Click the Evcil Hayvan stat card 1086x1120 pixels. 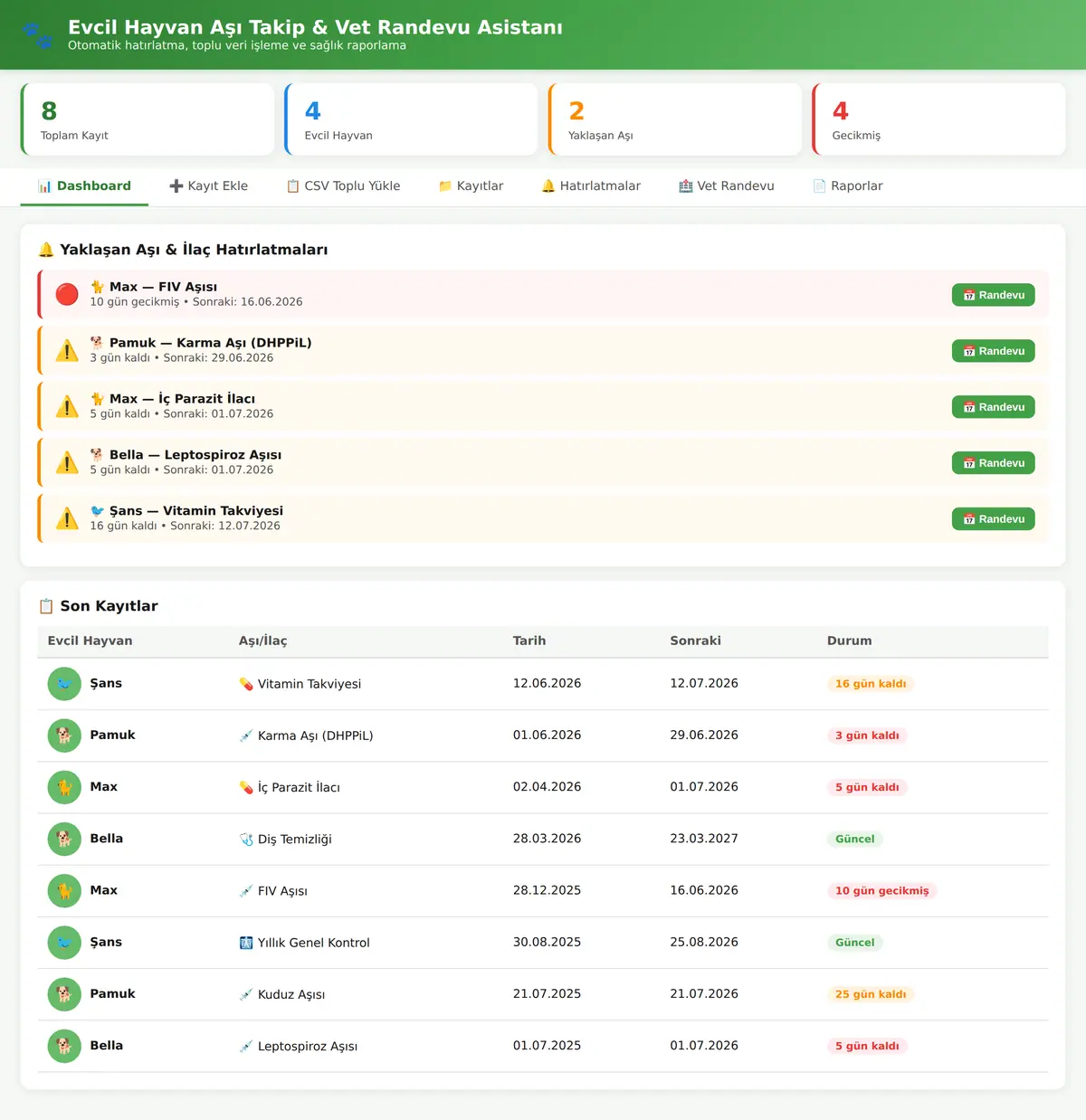tap(411, 119)
